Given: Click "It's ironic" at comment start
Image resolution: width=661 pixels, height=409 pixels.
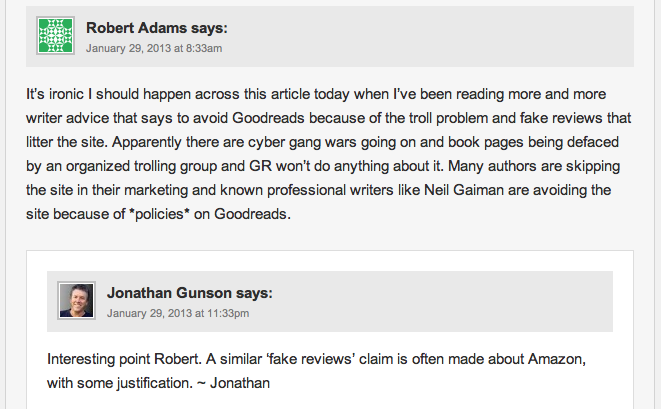Looking at the screenshot, I should click(x=55, y=94).
